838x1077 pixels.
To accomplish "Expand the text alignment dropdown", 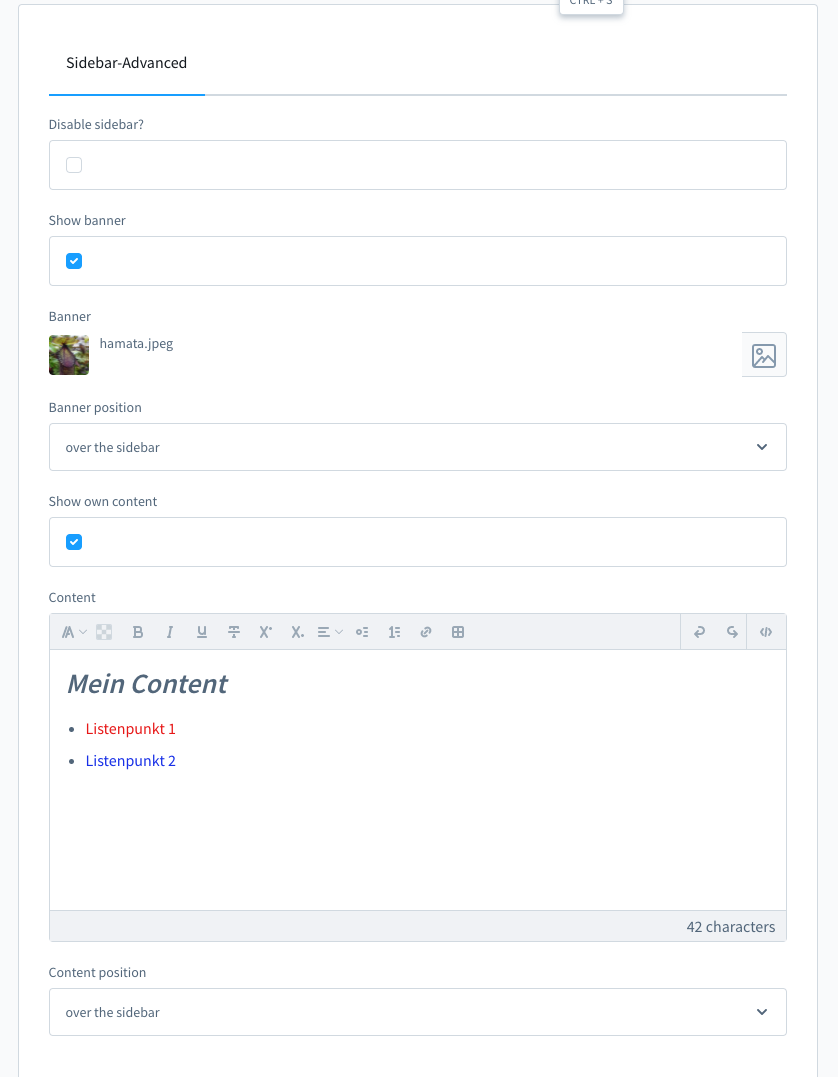I will pos(330,632).
